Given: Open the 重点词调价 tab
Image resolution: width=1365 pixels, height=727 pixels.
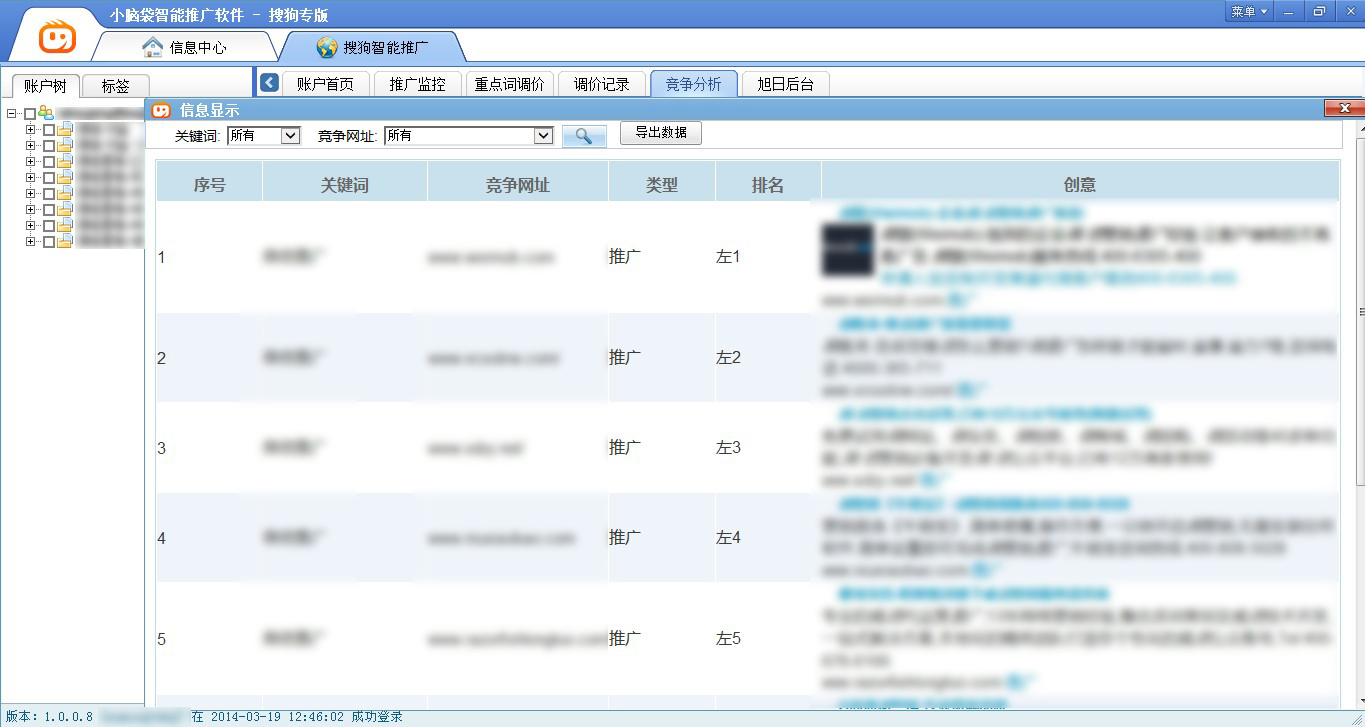Looking at the screenshot, I should [510, 84].
